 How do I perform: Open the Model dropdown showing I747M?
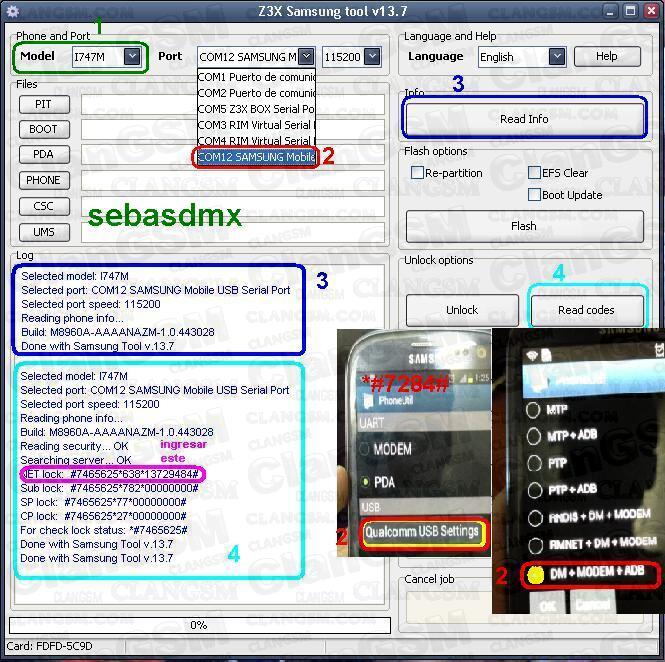click(131, 57)
